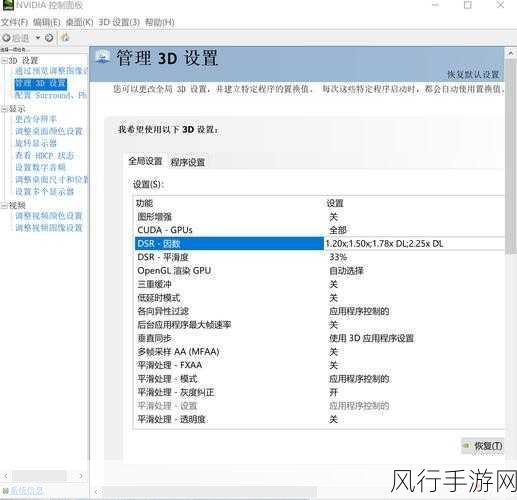
Task: Open 设置多个显示器 in the tree
Action: pyautogui.click(x=44, y=192)
